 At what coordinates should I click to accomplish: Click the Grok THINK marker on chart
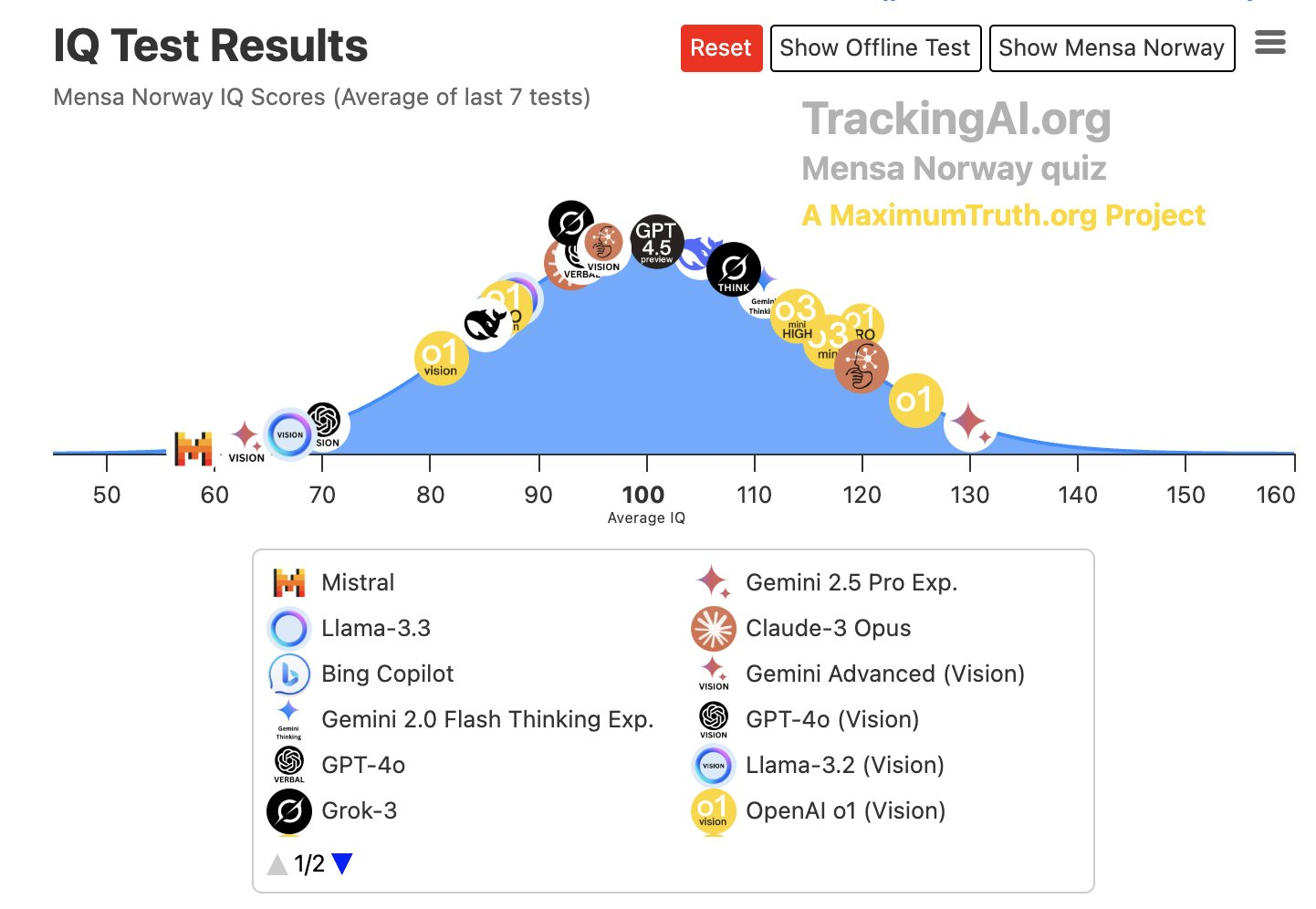click(734, 269)
